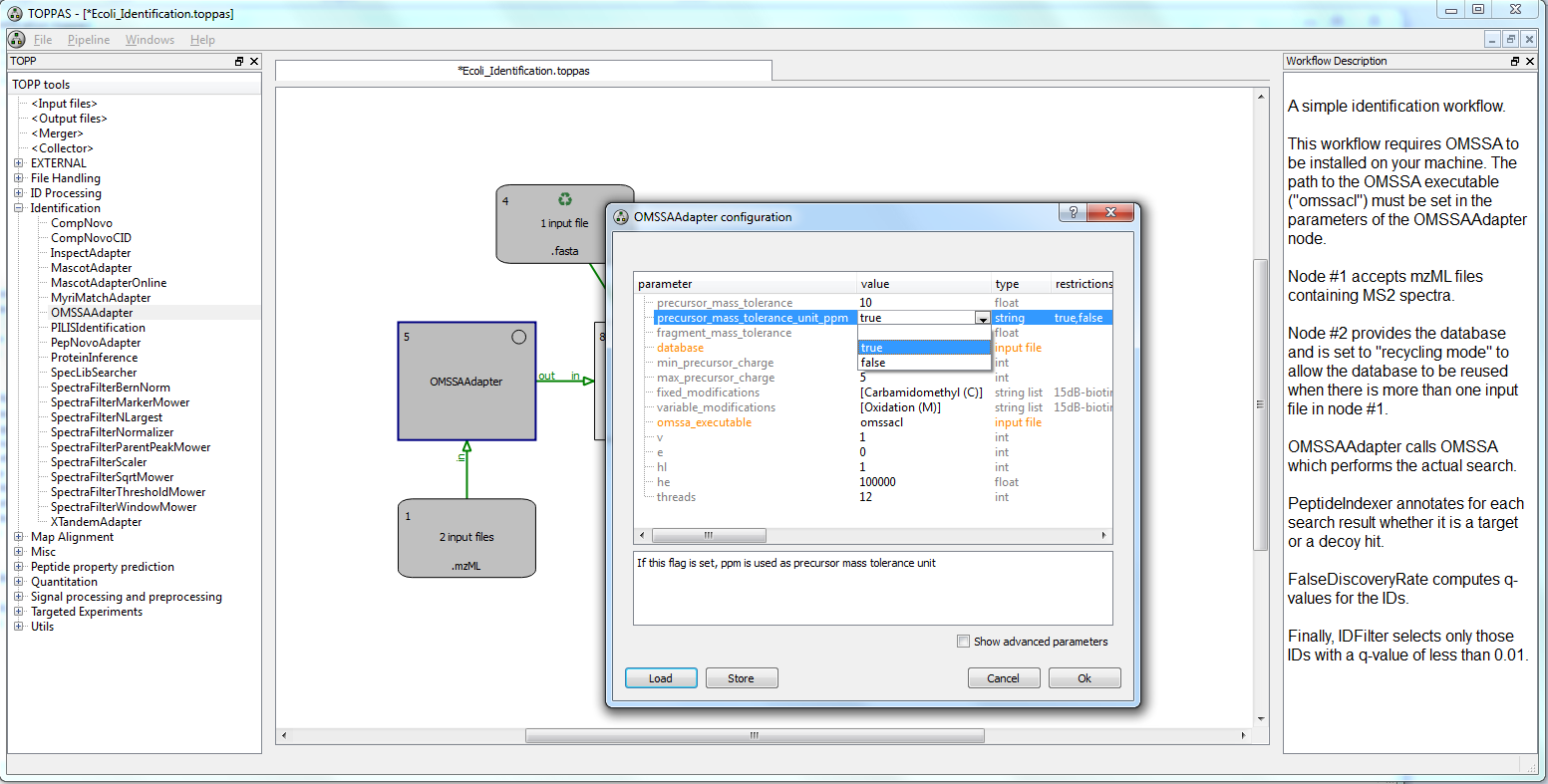Enable Show advanced parameters checkbox
Image resolution: width=1548 pixels, height=784 pixels.
(x=963, y=642)
